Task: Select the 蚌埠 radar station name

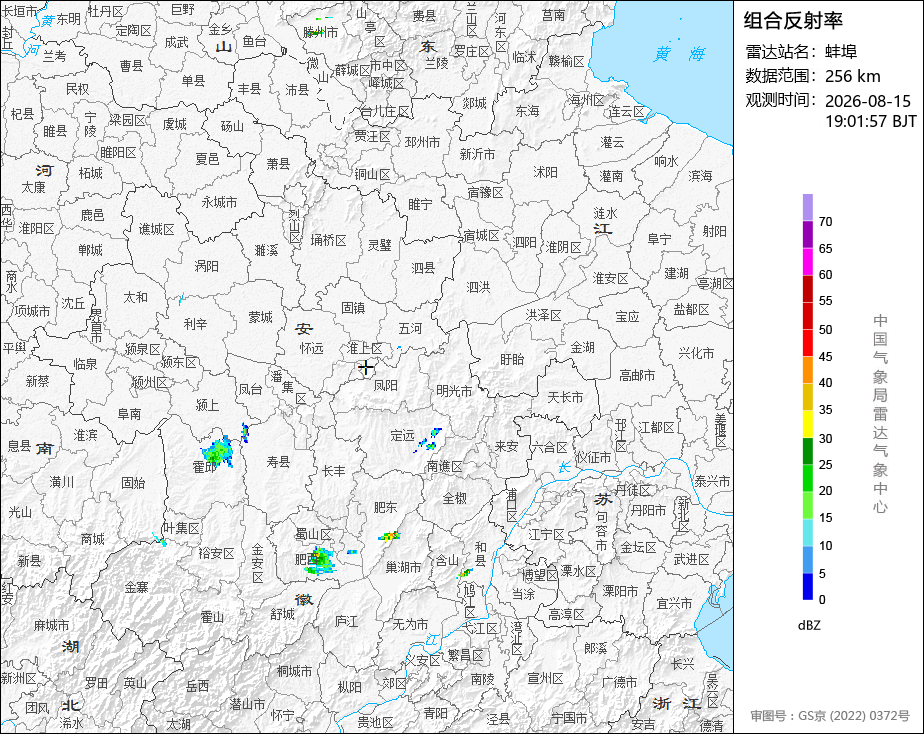Action: 841,52
